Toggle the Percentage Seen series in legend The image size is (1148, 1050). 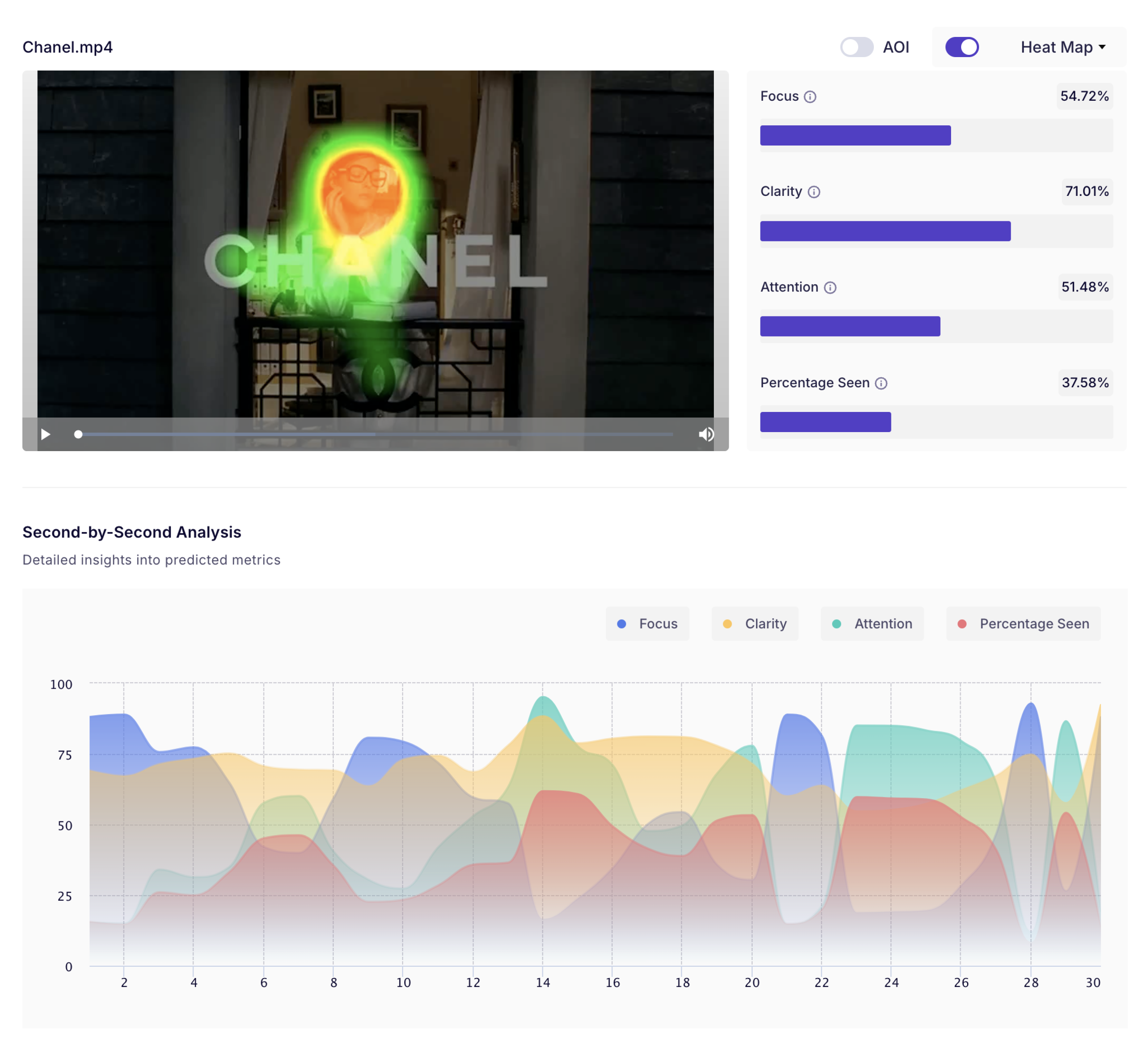click(1023, 624)
